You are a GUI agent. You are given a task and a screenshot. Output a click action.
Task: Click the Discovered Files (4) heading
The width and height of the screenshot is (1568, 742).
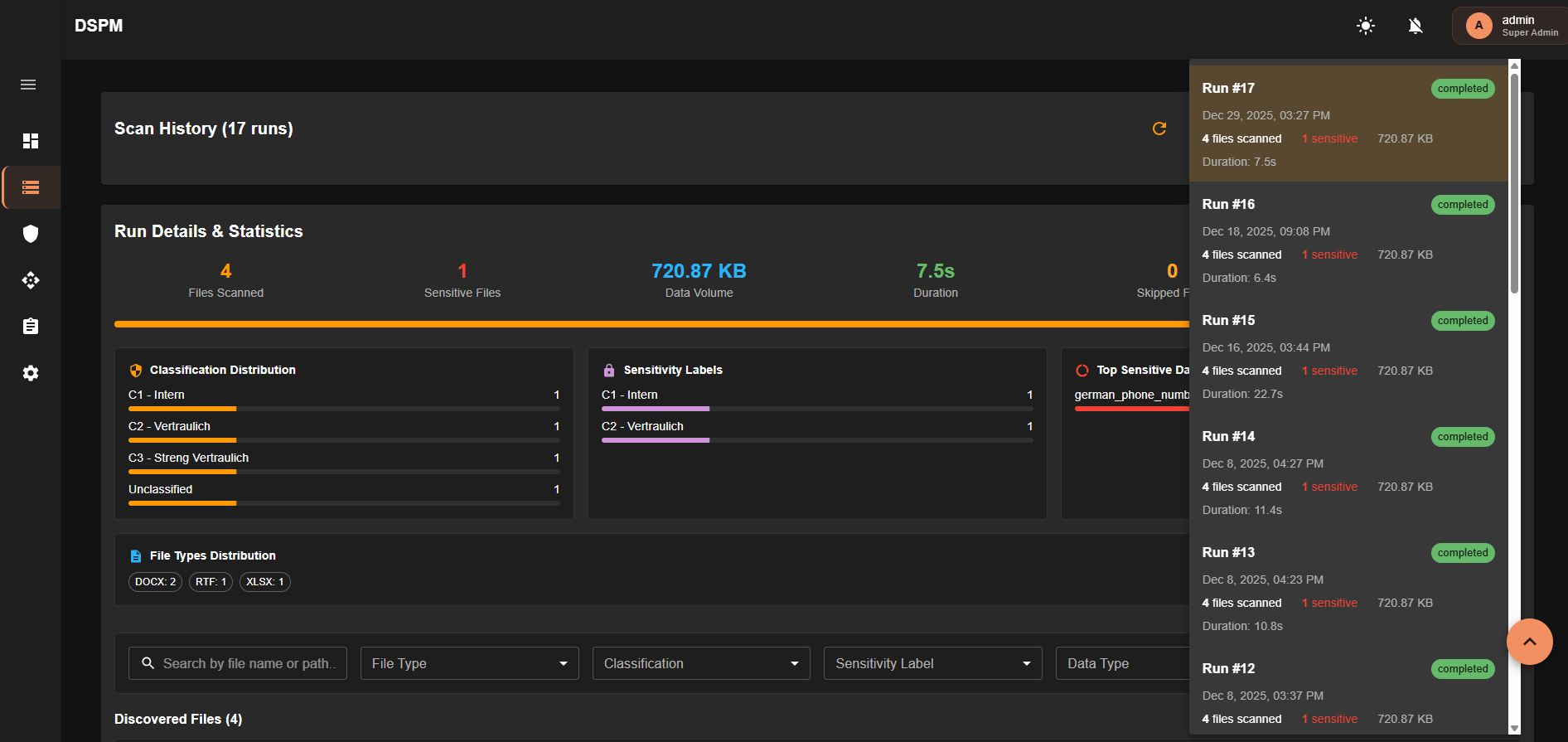(x=178, y=719)
